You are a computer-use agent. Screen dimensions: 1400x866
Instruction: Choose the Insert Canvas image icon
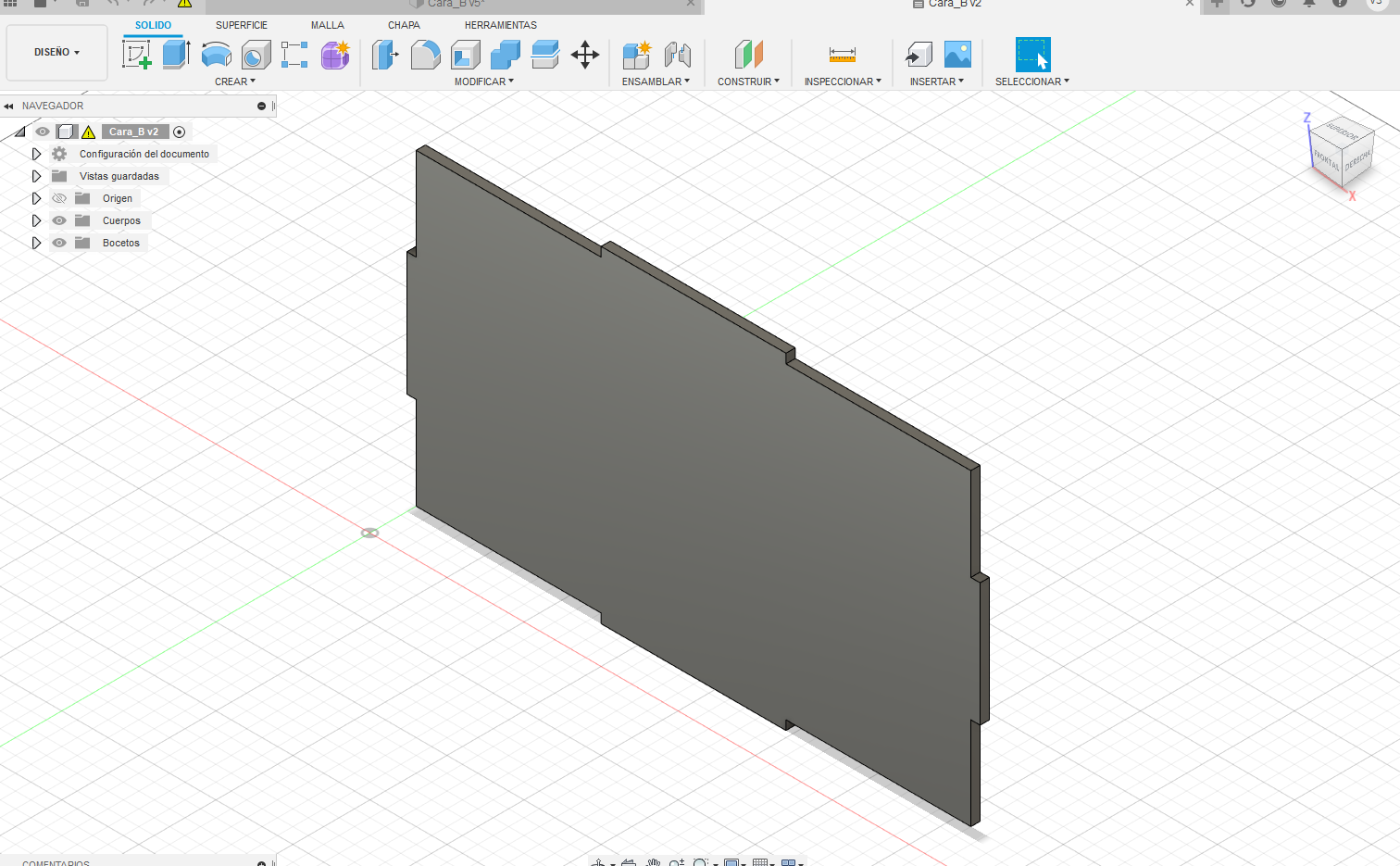tap(957, 55)
